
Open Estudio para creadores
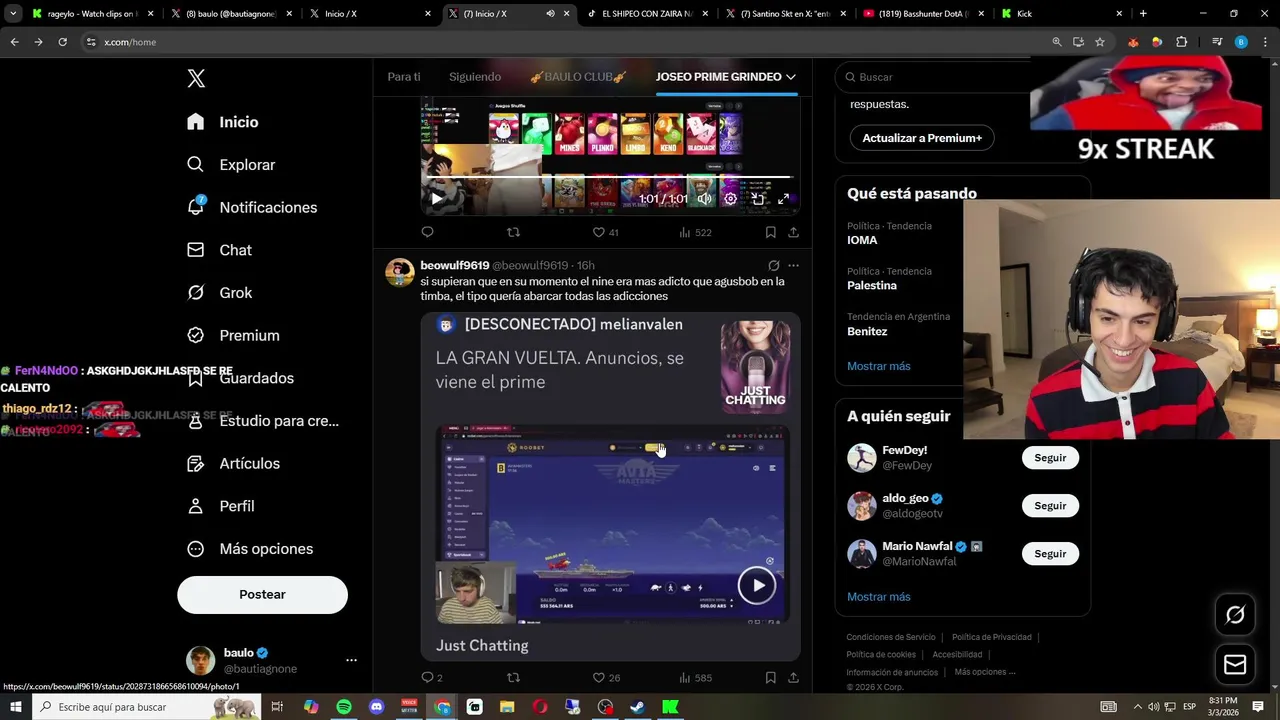263,421
